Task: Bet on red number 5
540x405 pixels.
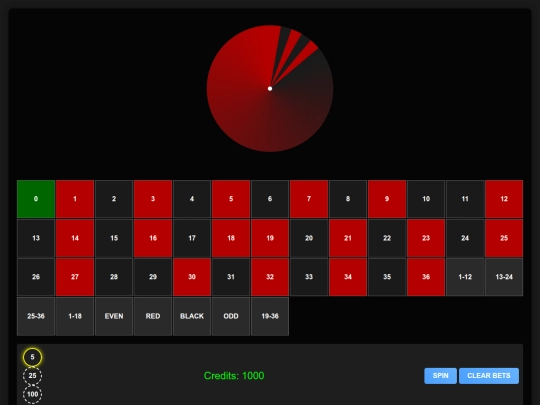Action: pos(231,199)
